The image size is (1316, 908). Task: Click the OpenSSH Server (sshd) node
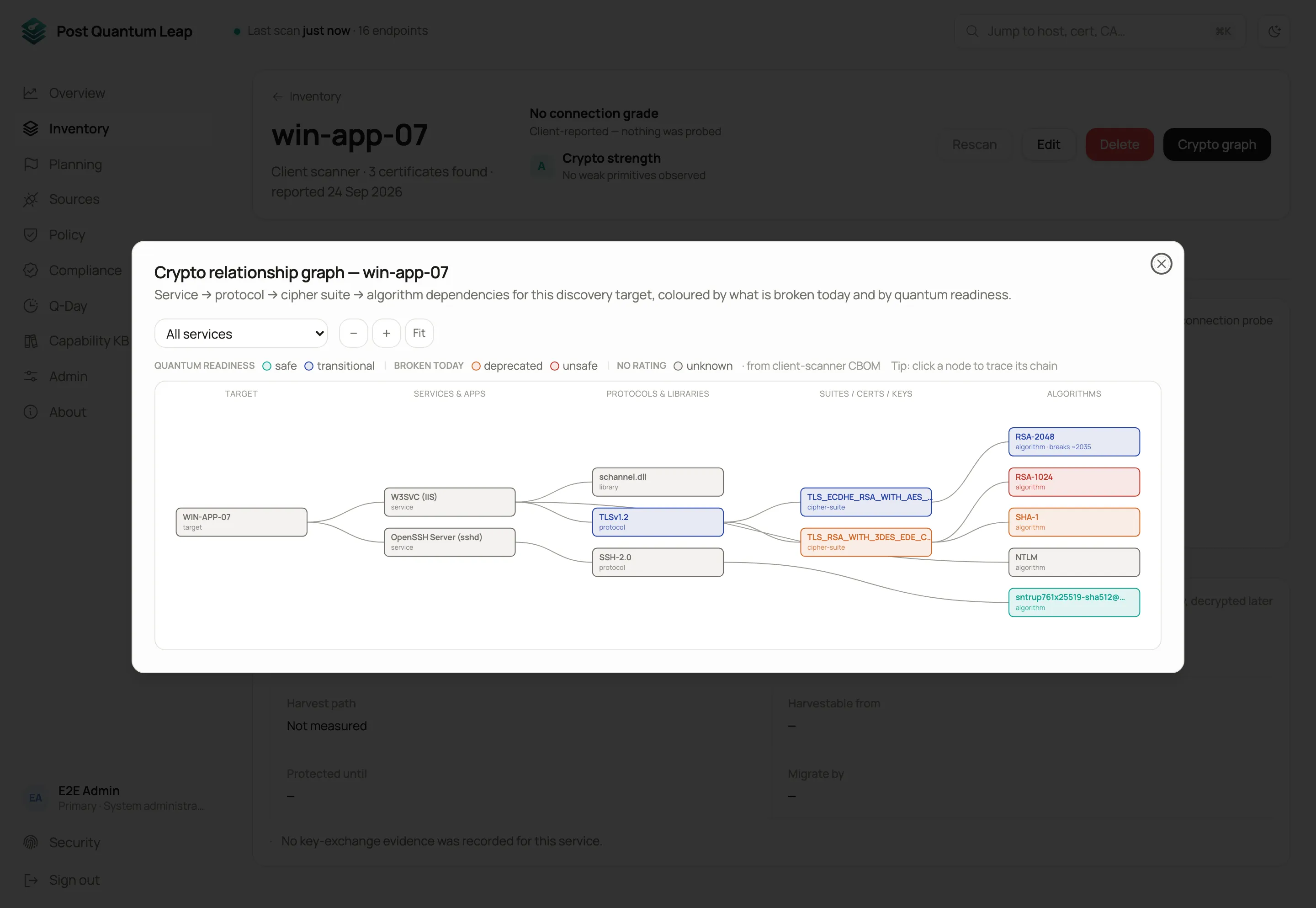[x=449, y=542]
